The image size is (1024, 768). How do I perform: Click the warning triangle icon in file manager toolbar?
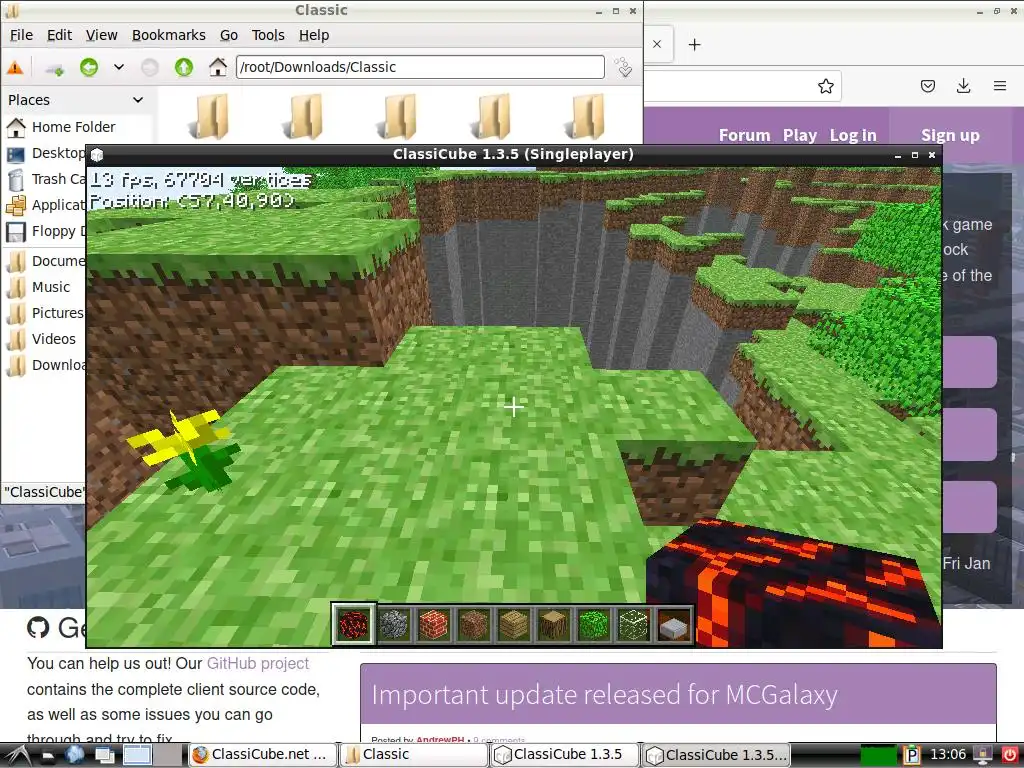click(x=15, y=67)
